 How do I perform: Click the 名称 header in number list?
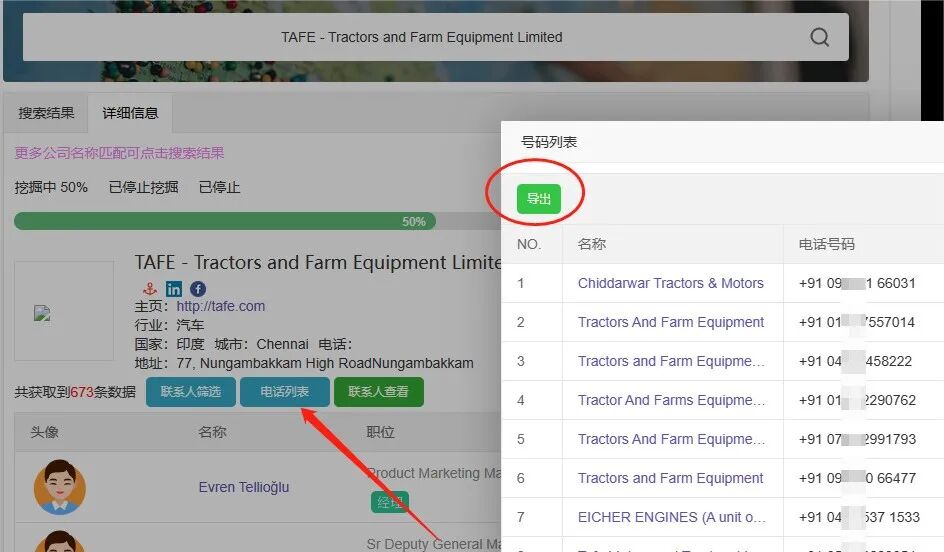591,244
